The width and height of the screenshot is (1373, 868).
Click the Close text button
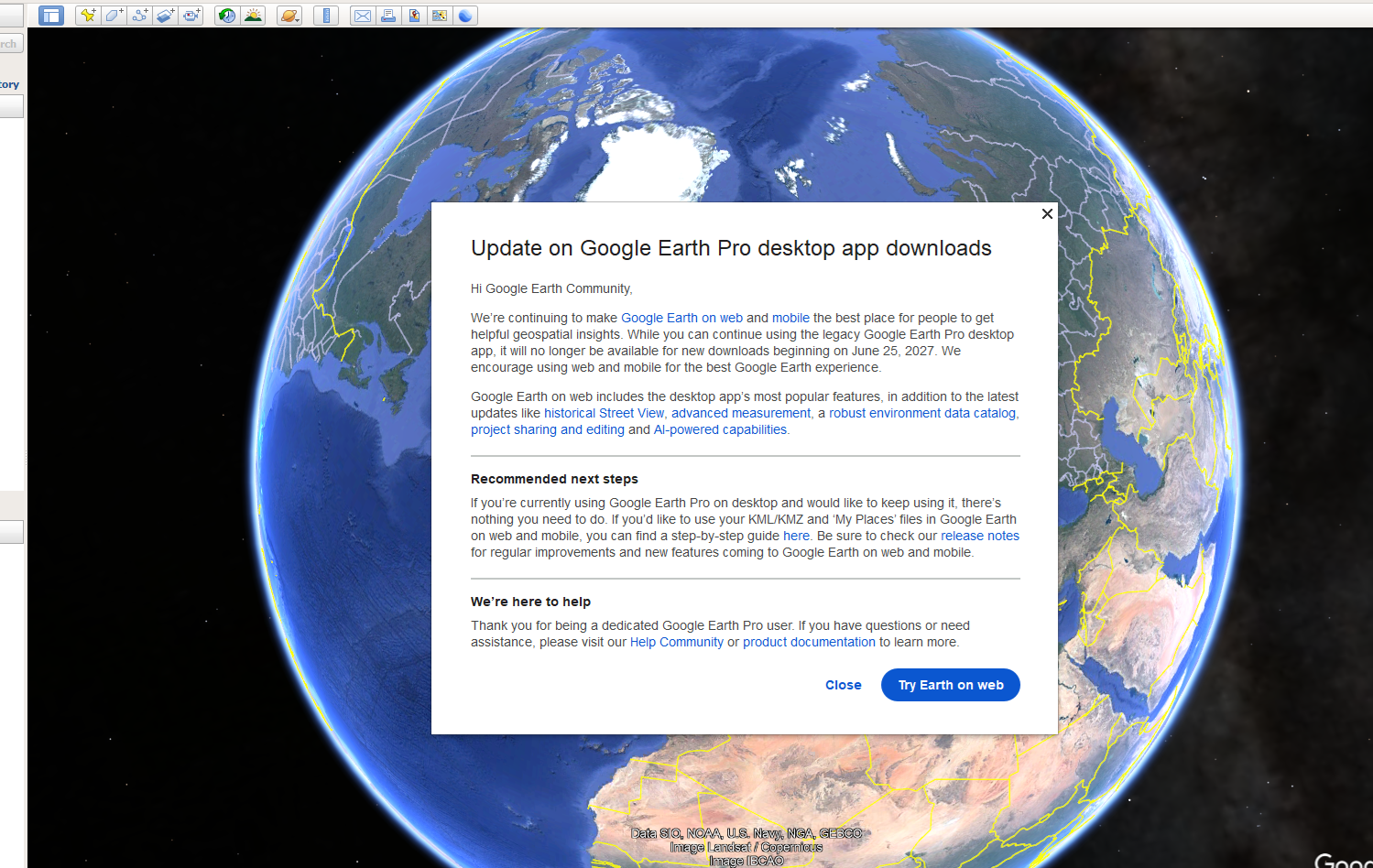844,685
